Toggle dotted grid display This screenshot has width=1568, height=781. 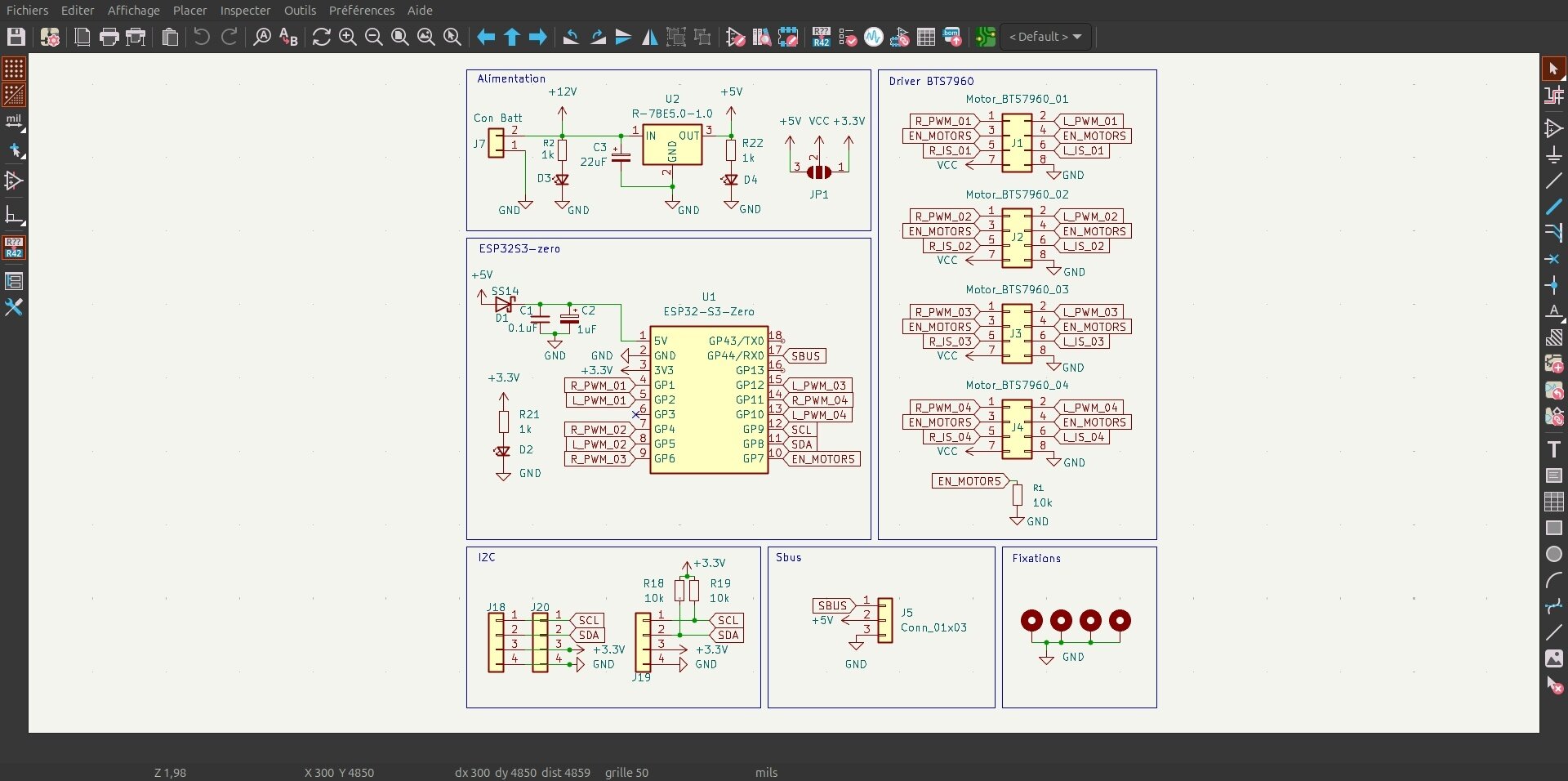[x=14, y=68]
